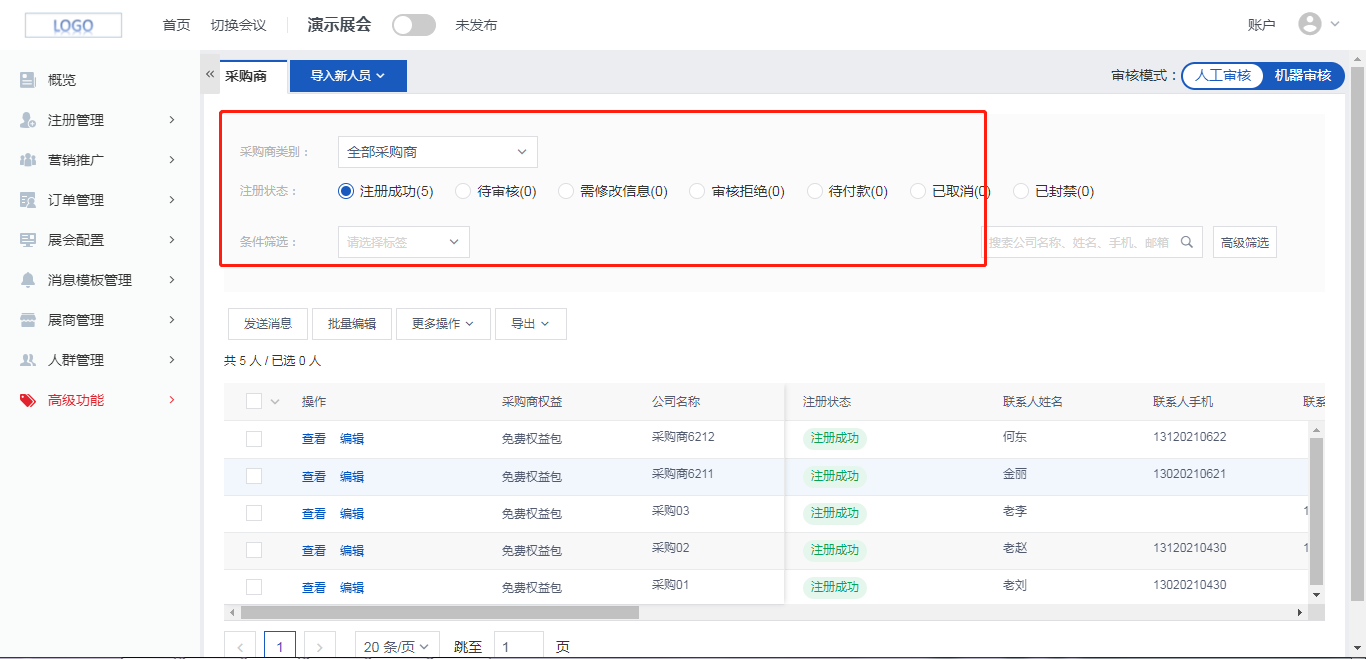Select 注册成功(5) radio button
This screenshot has width=1366, height=659.
pos(347,191)
